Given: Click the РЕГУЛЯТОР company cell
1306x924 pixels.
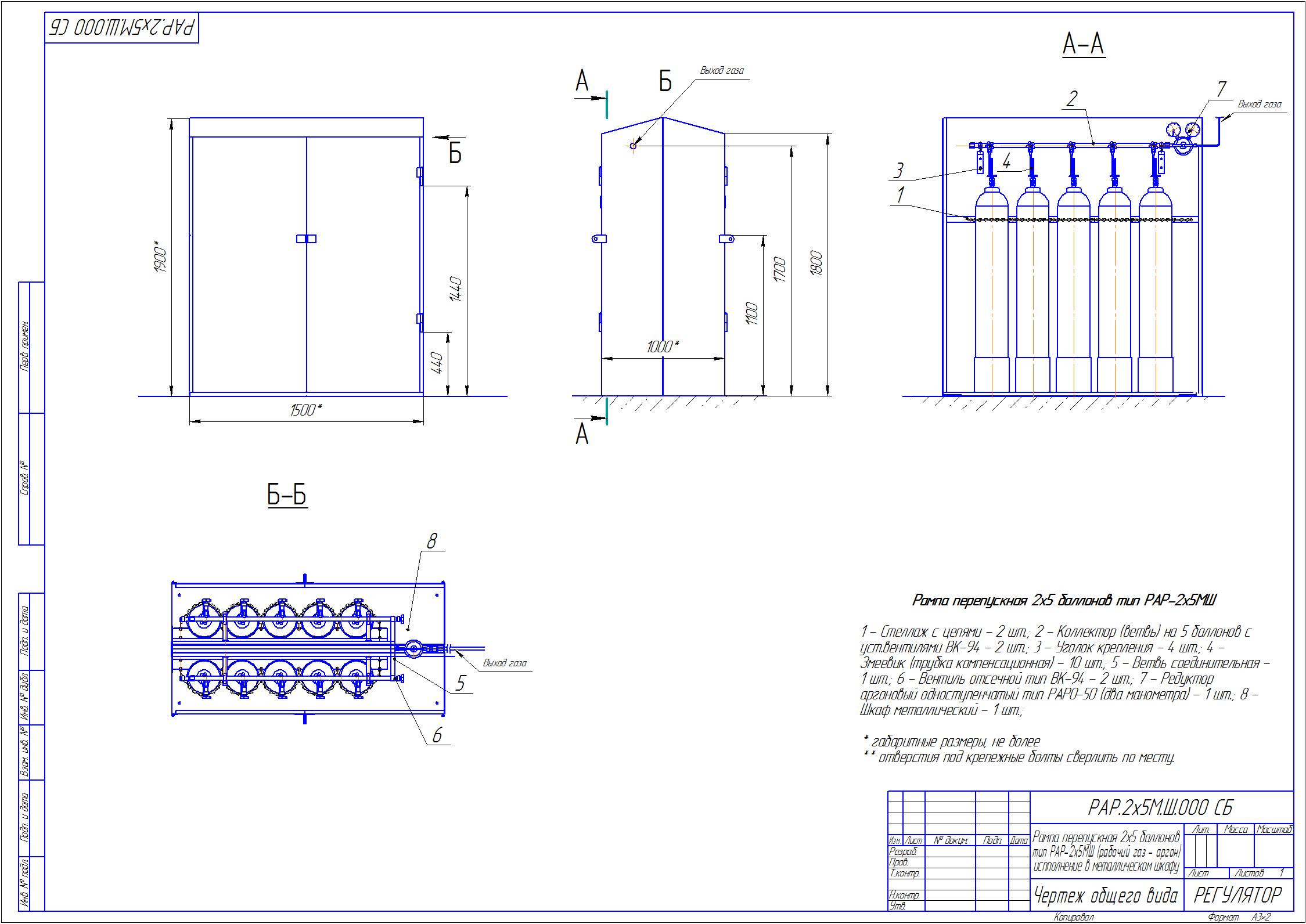Looking at the screenshot, I should (1237, 895).
